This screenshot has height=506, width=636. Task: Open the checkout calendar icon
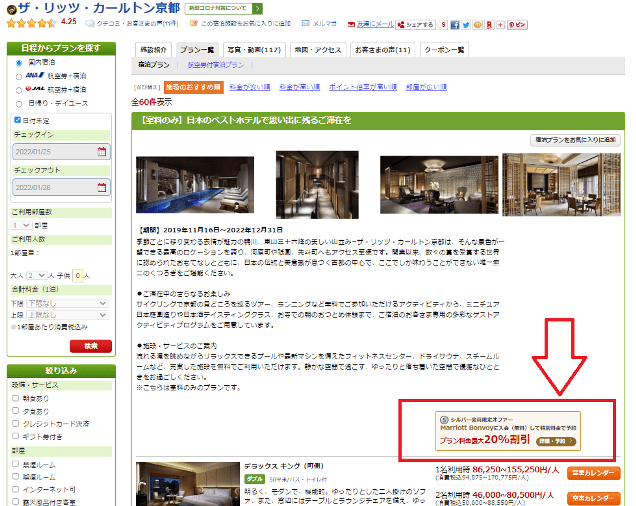pyautogui.click(x=101, y=187)
